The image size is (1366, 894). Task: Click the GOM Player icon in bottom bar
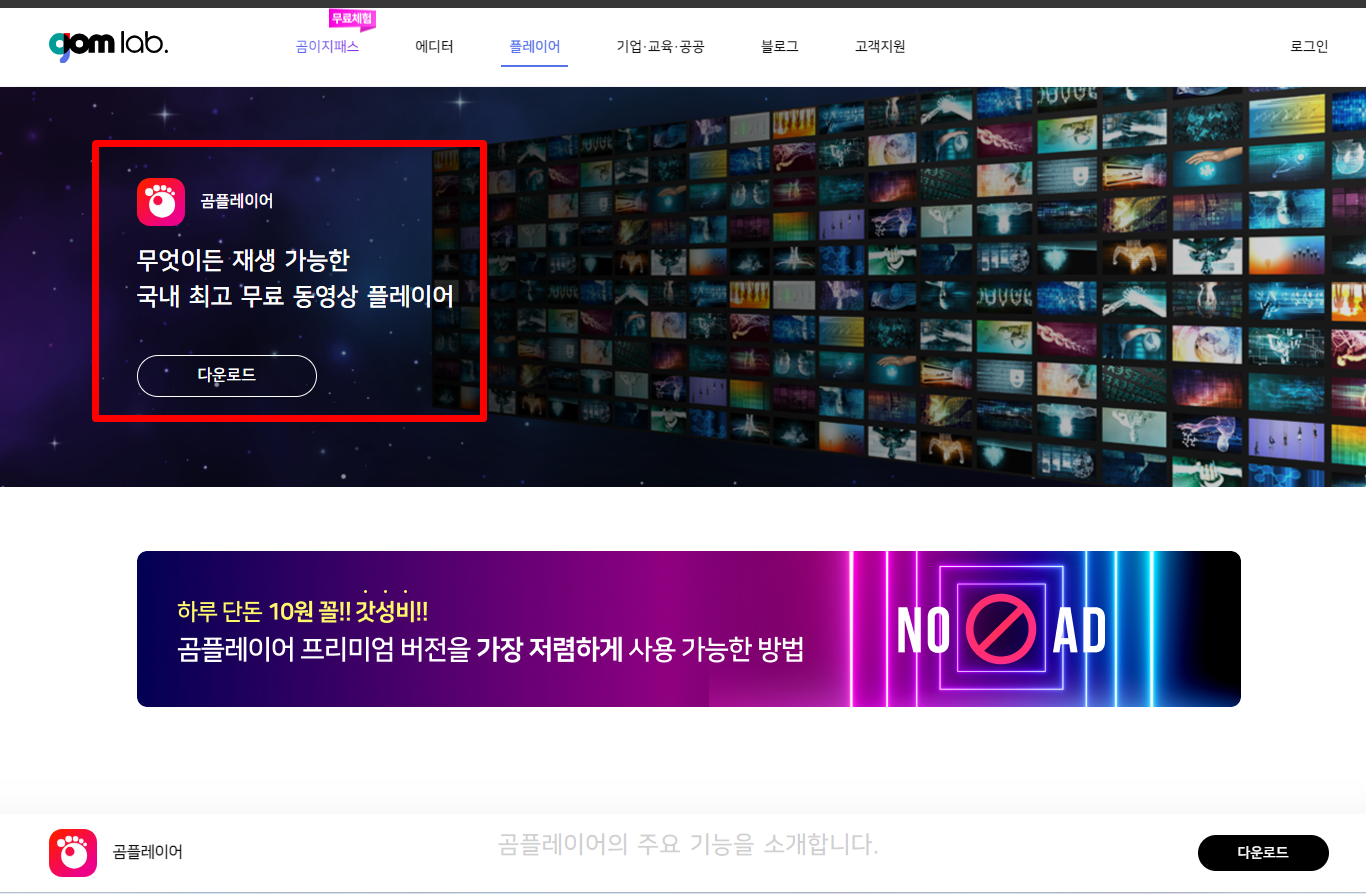point(73,853)
